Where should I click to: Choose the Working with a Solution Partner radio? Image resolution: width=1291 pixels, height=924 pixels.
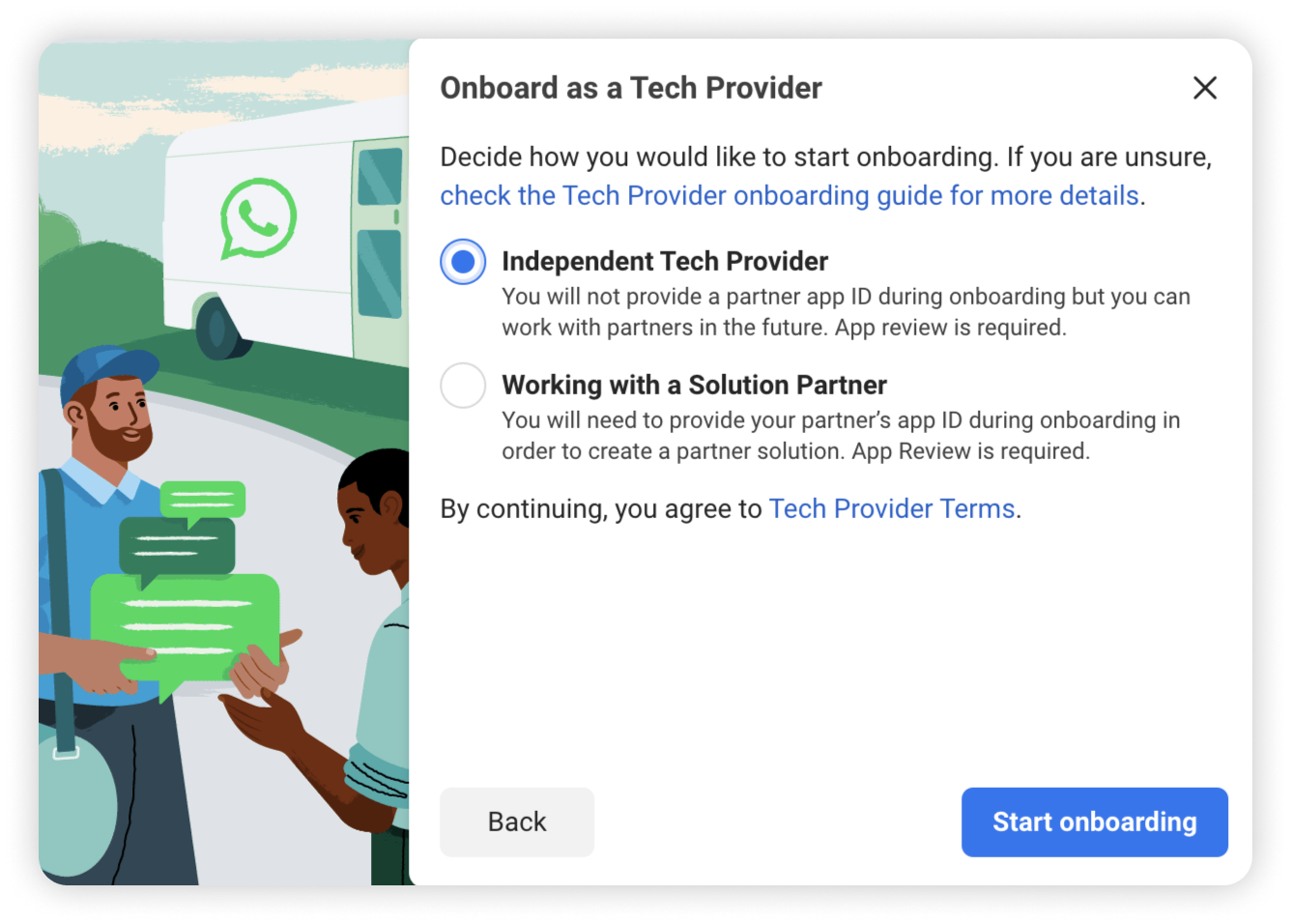click(x=463, y=385)
